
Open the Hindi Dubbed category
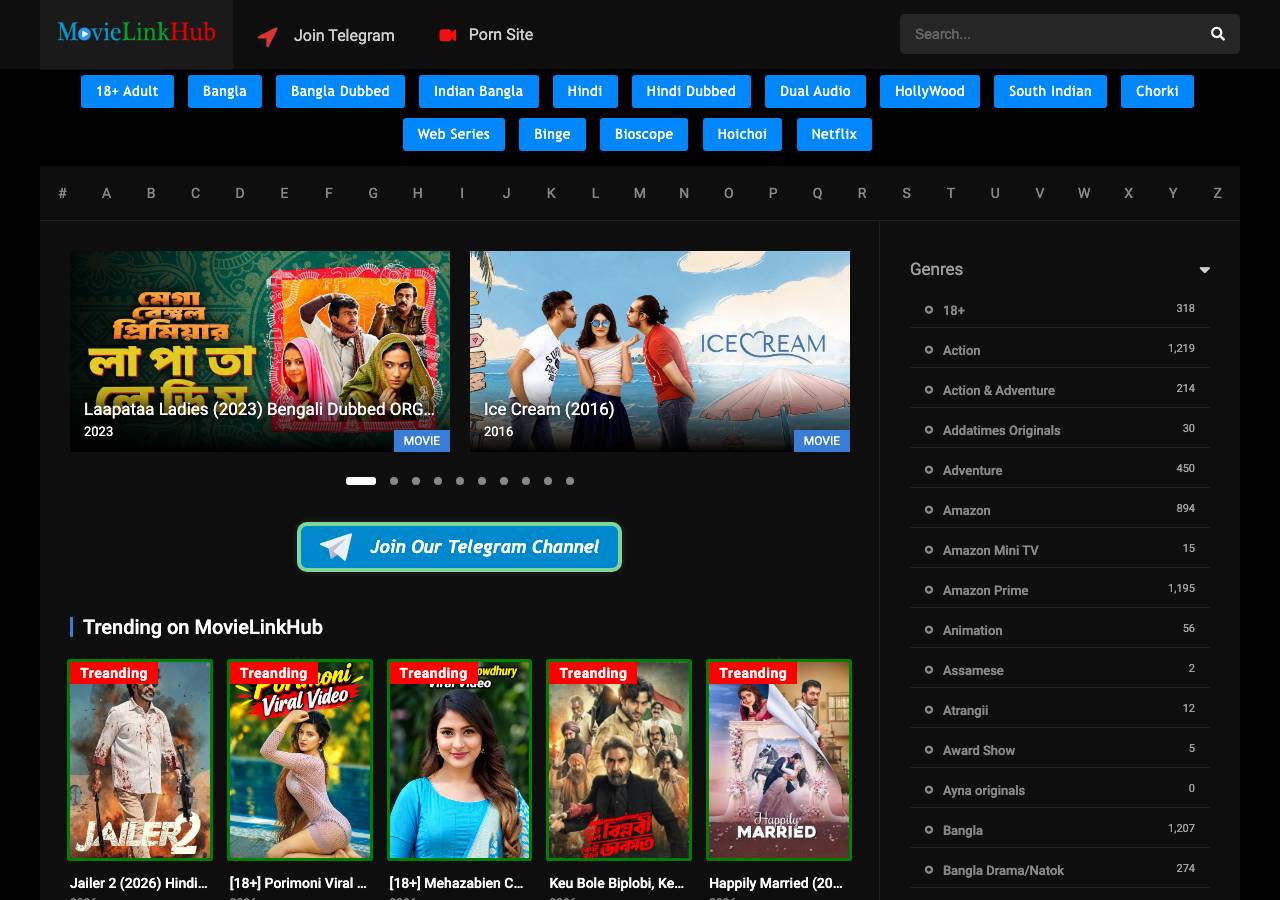click(691, 91)
